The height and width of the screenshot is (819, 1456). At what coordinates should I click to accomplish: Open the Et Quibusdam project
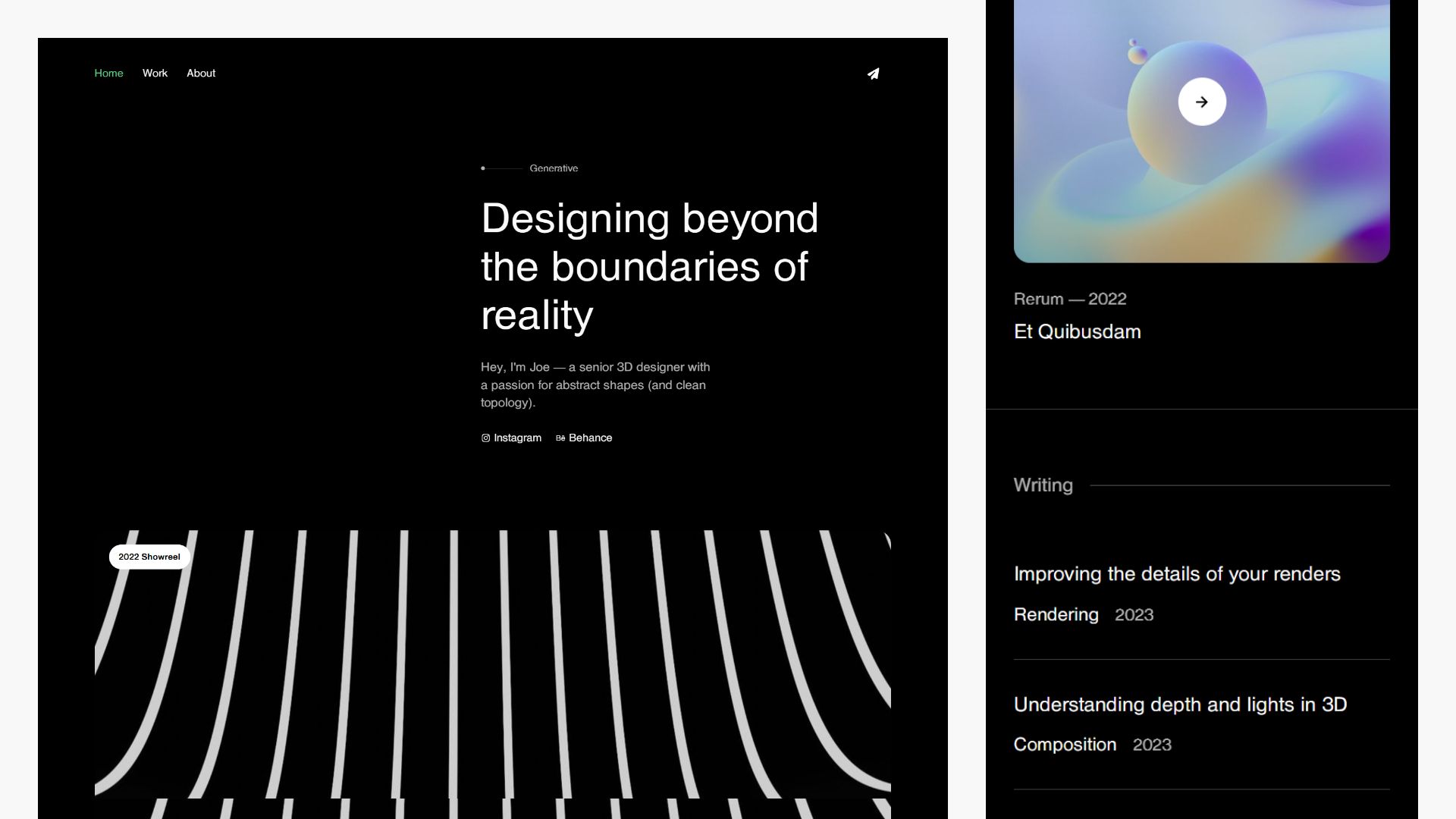[1077, 331]
